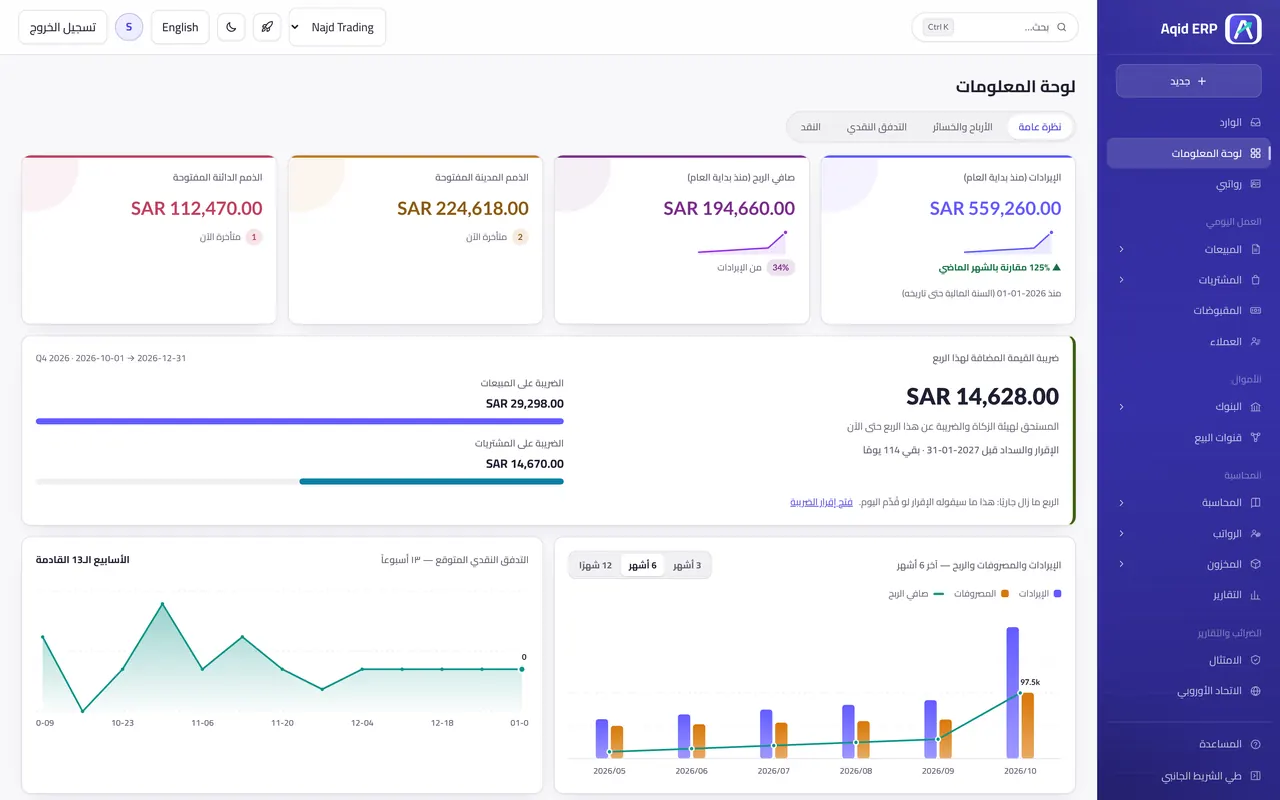
Task: Expand the الرواتب submenu chevron
Action: (1121, 533)
